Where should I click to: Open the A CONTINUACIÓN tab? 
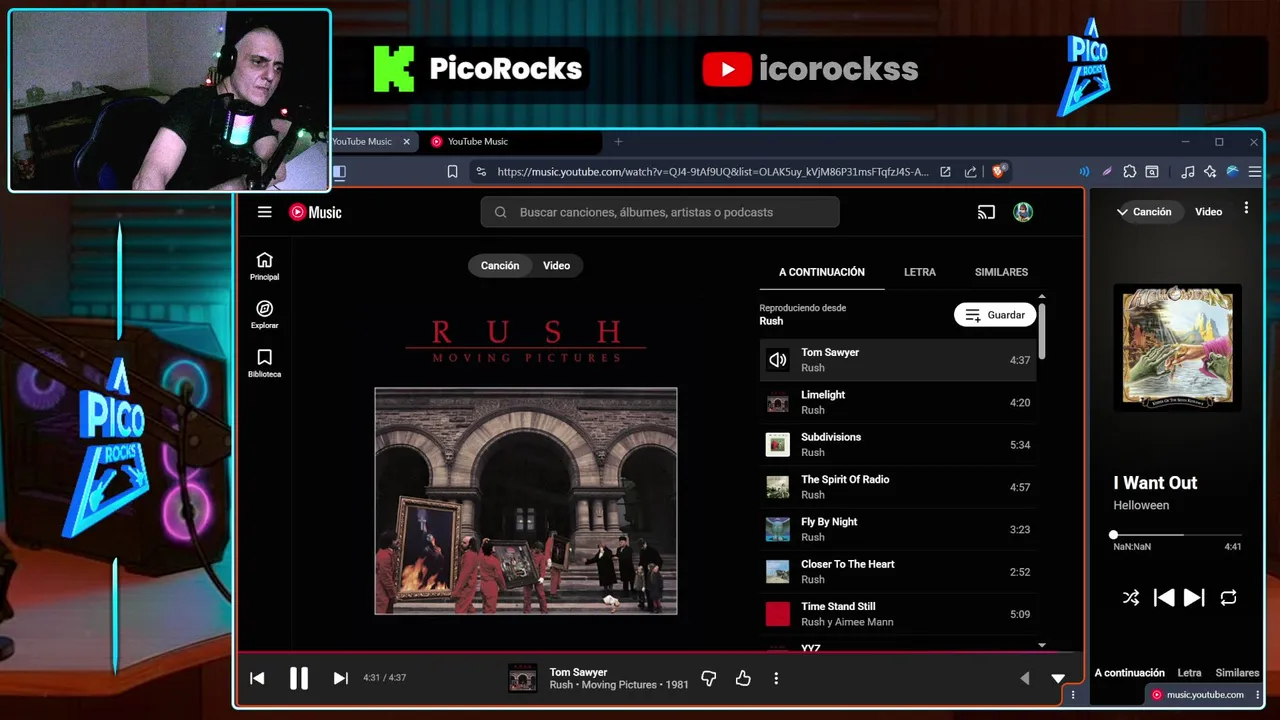pos(822,272)
